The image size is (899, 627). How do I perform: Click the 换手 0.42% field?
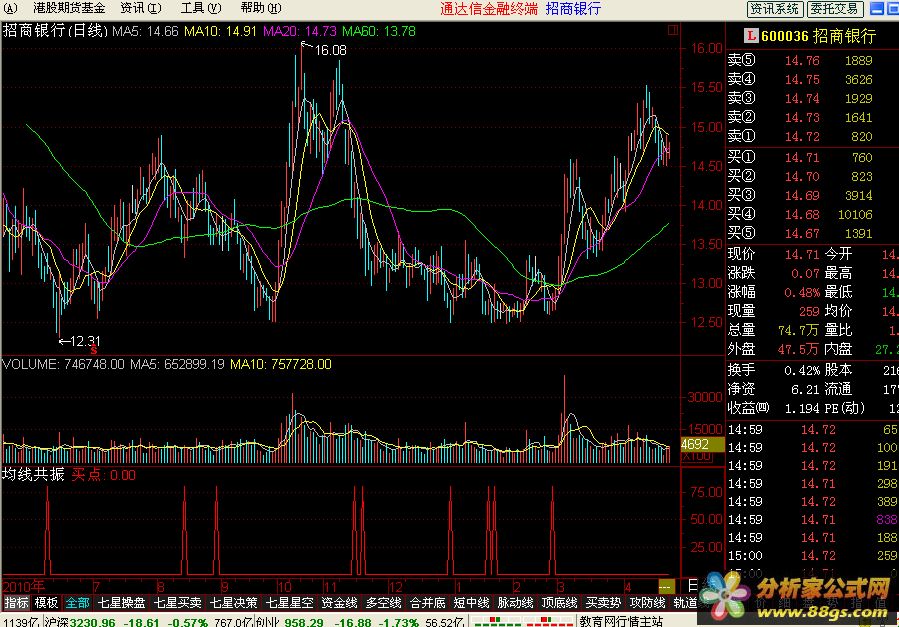[x=774, y=370]
